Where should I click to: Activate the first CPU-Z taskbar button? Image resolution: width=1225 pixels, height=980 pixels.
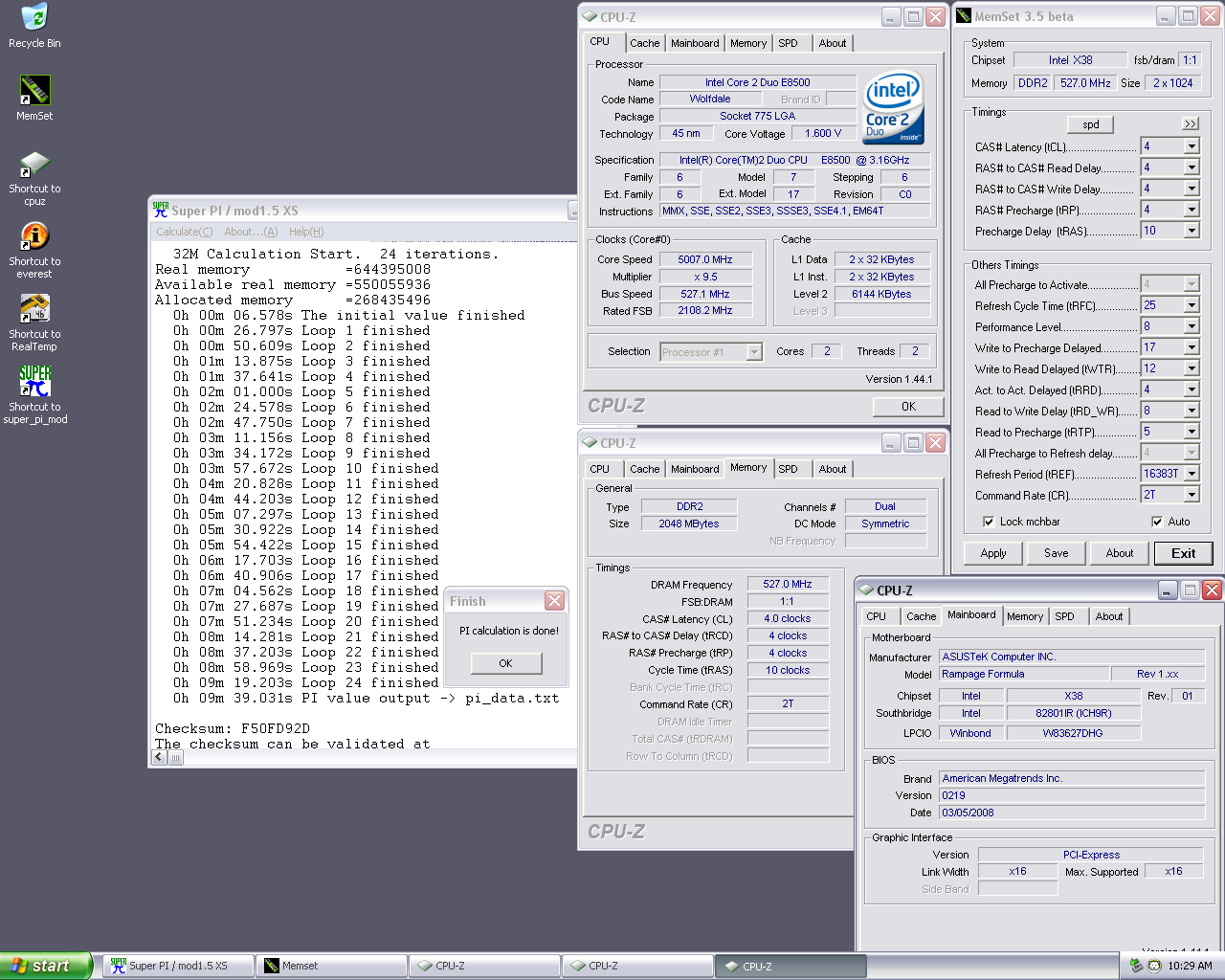484,966
